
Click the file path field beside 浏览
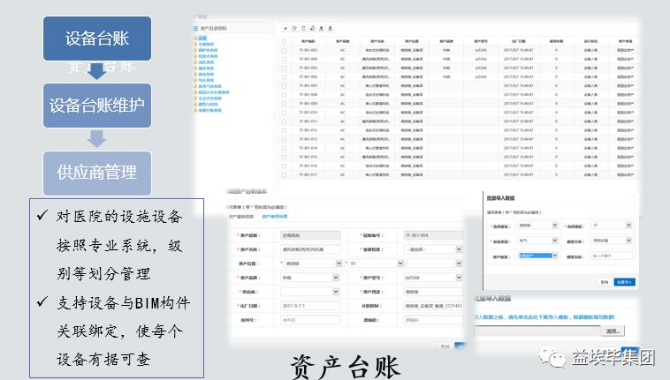(x=536, y=331)
